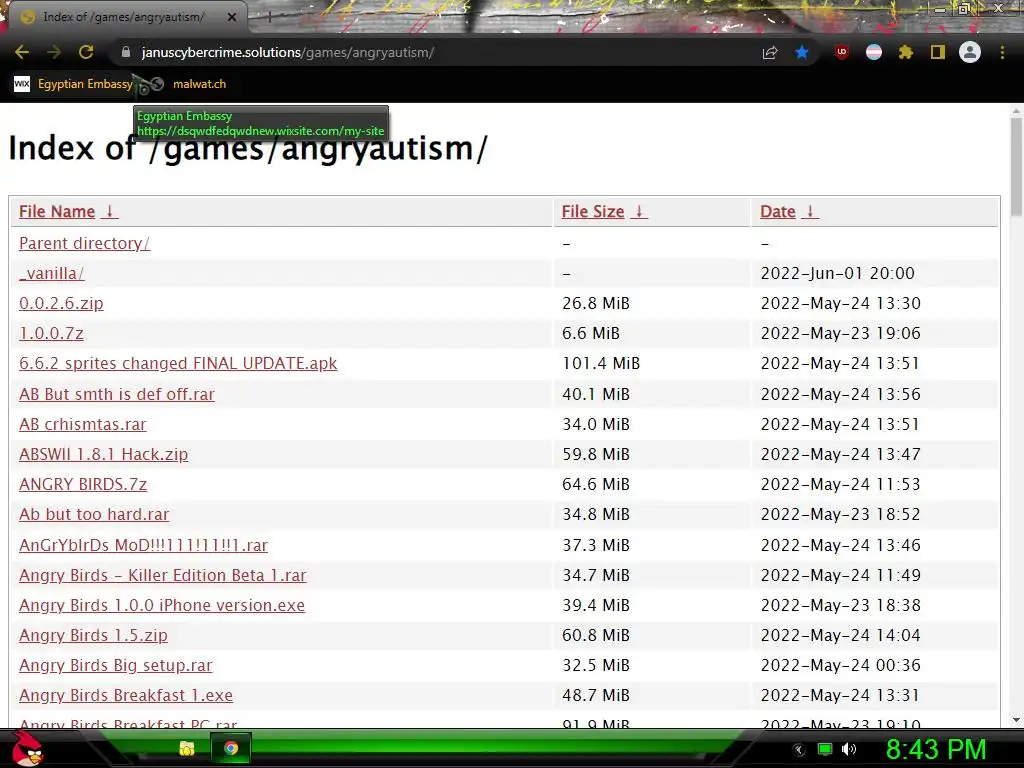Click the 26.8 MiB size value
This screenshot has height=768, width=1024.
coord(596,303)
